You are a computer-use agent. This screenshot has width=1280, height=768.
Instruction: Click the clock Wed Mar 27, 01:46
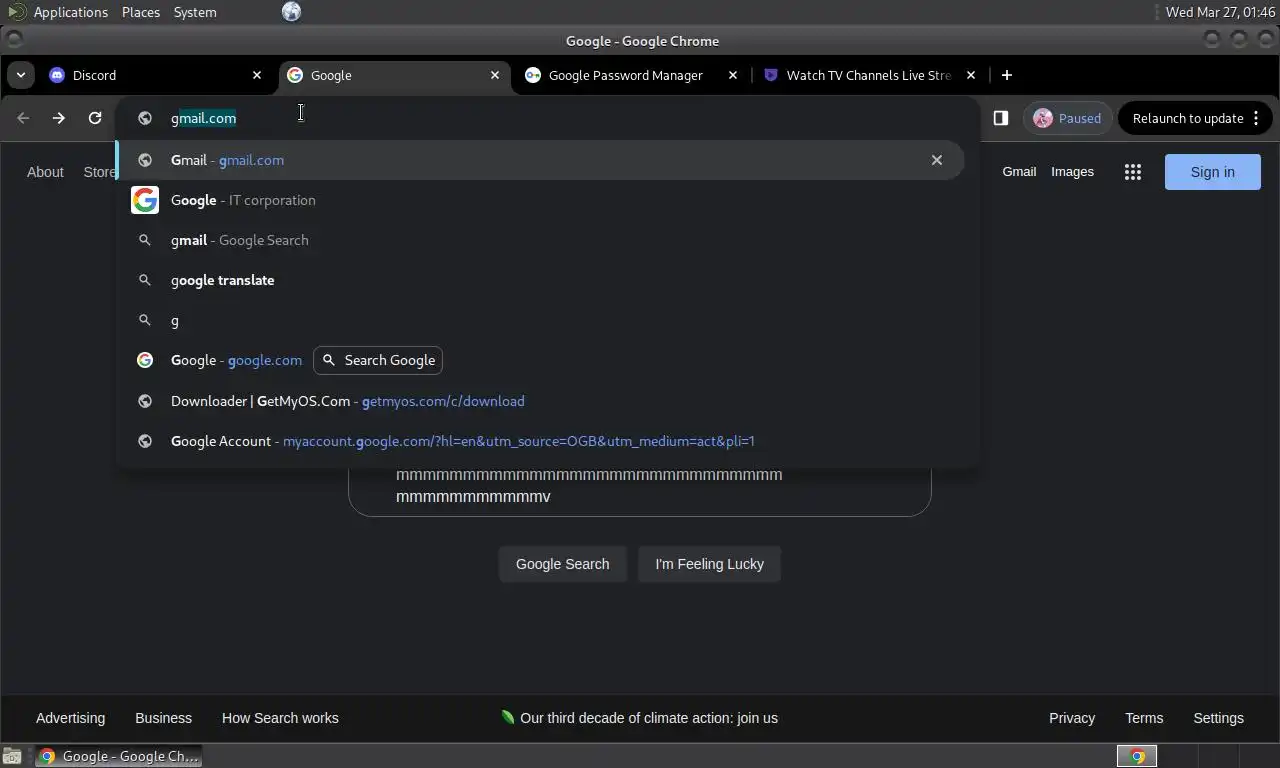click(x=1221, y=12)
